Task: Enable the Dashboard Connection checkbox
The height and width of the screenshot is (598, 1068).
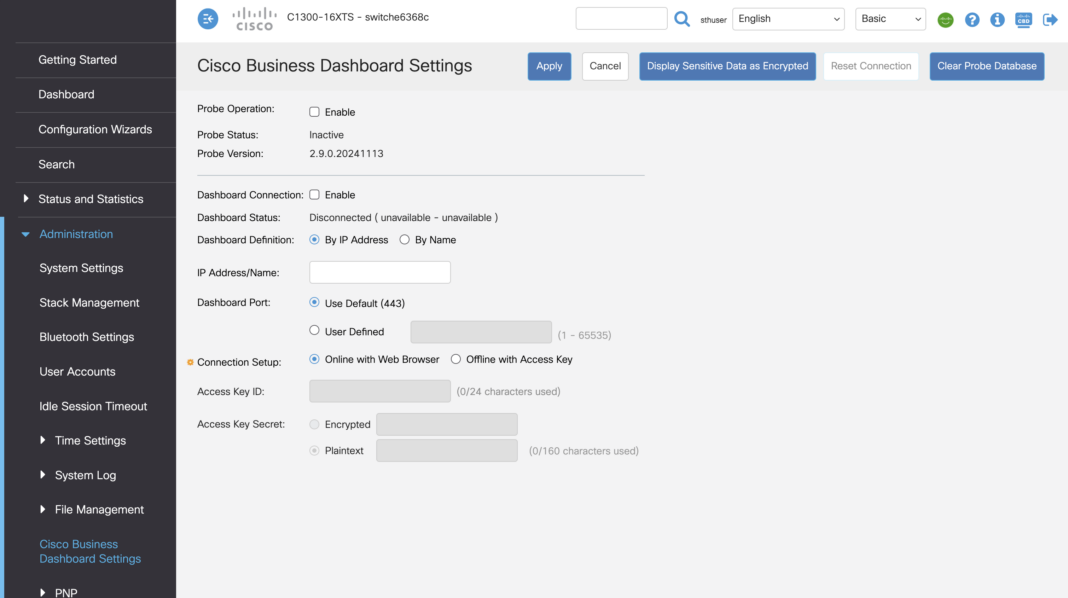Action: [314, 195]
